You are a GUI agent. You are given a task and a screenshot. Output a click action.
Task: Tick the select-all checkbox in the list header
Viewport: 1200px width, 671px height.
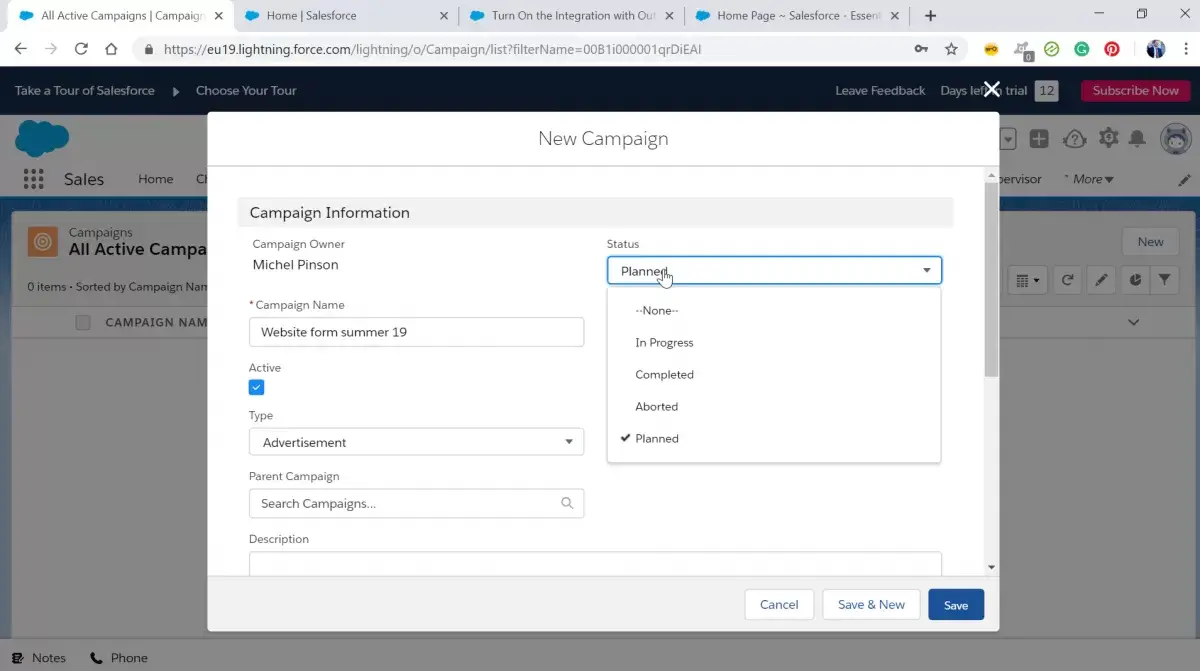(83, 322)
